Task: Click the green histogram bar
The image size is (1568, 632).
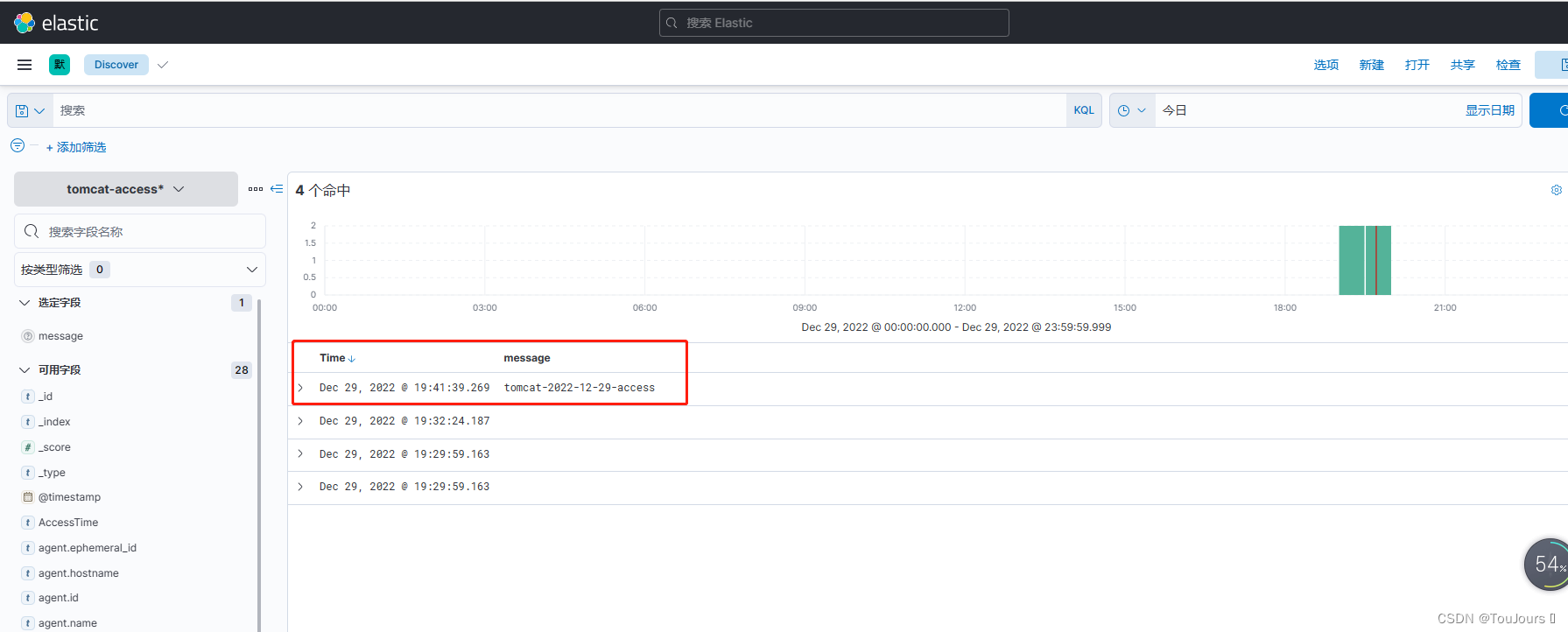Action: tap(1352, 260)
